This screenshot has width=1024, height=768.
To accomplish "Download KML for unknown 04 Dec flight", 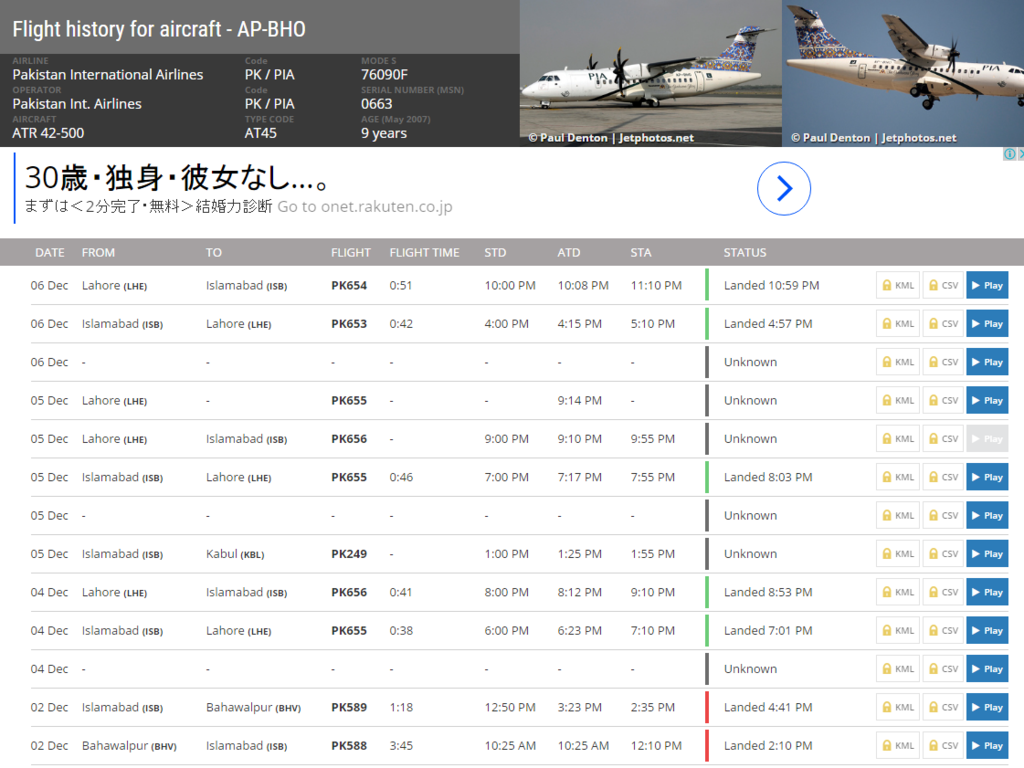I will click(898, 669).
